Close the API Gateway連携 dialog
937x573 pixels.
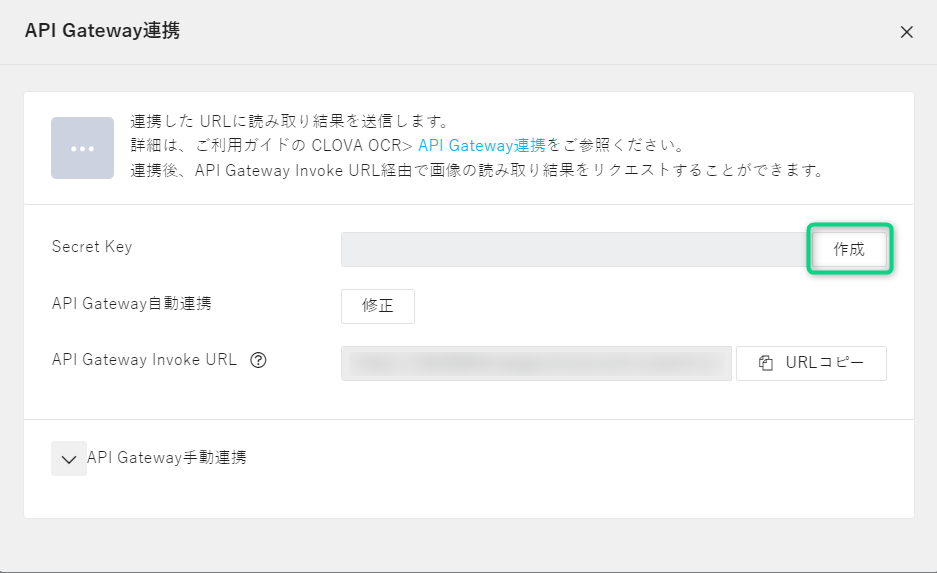906,32
